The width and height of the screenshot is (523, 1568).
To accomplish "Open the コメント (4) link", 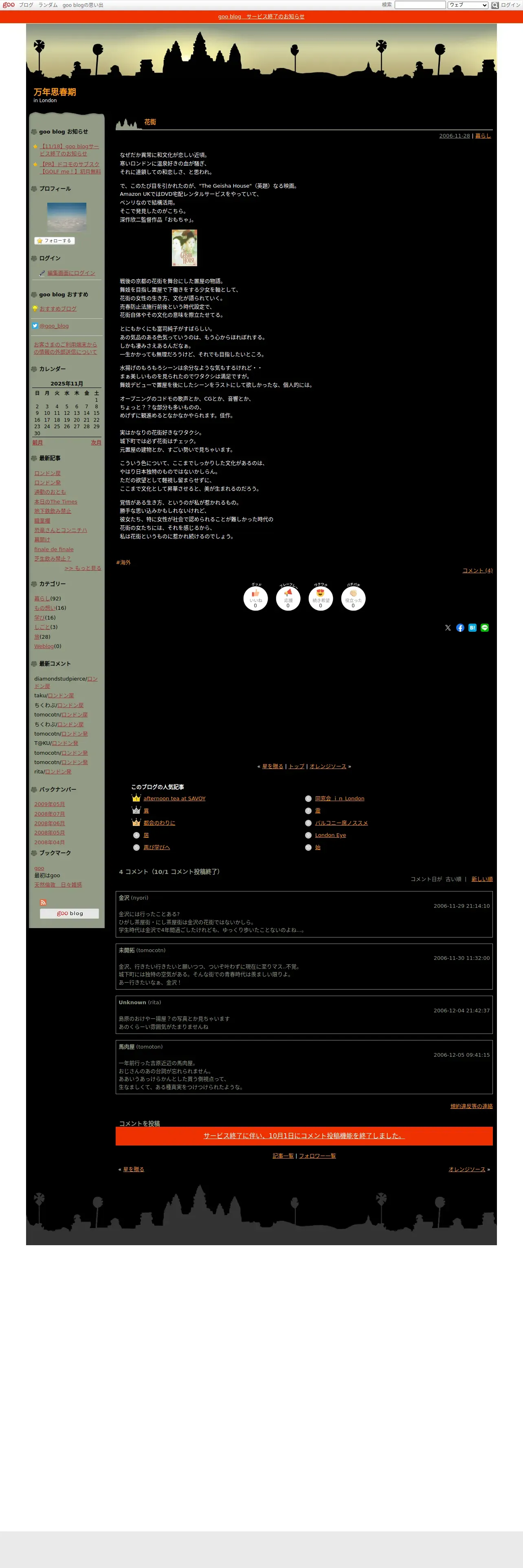I will pyautogui.click(x=477, y=570).
